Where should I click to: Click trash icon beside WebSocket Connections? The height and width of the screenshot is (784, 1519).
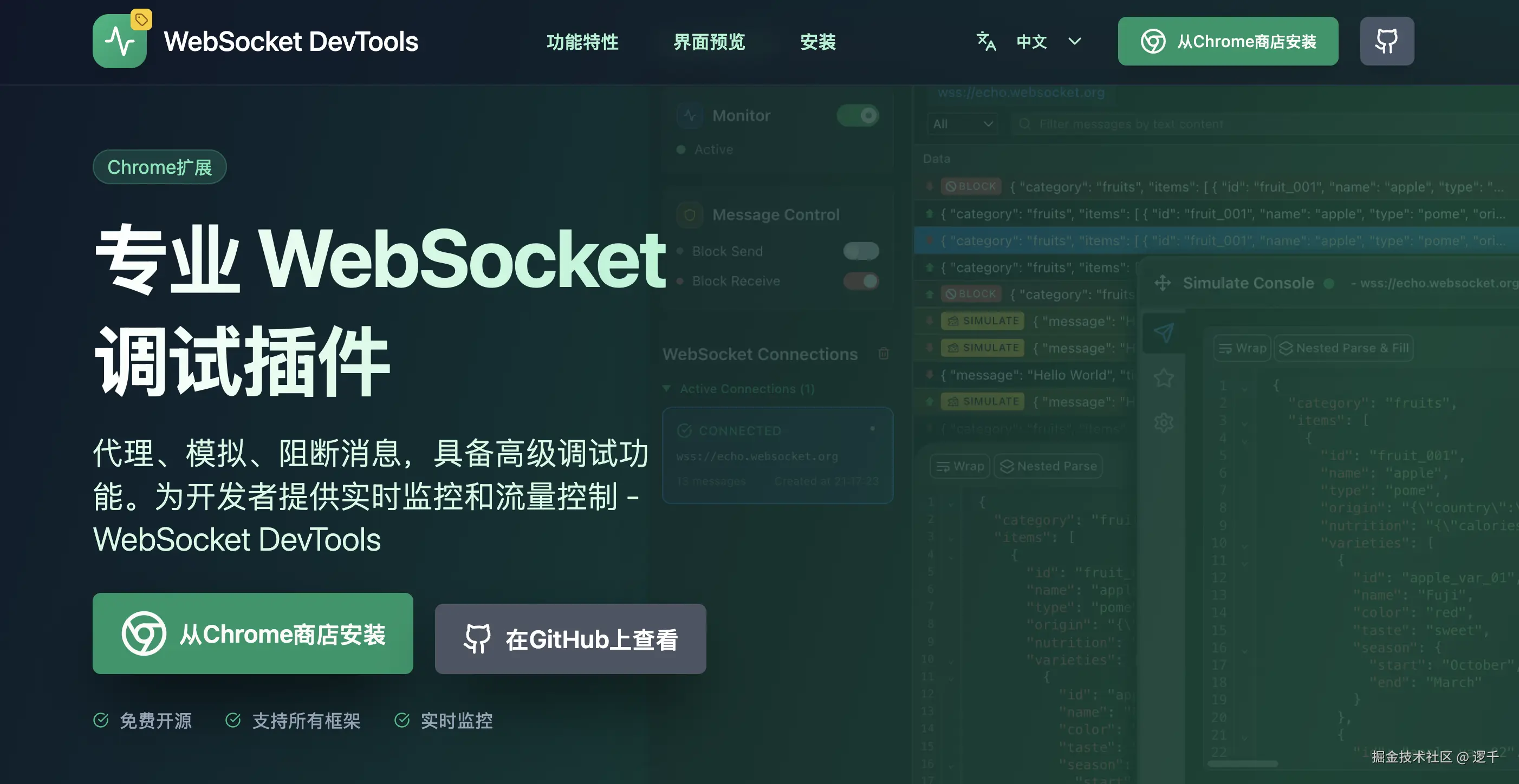pyautogui.click(x=884, y=354)
